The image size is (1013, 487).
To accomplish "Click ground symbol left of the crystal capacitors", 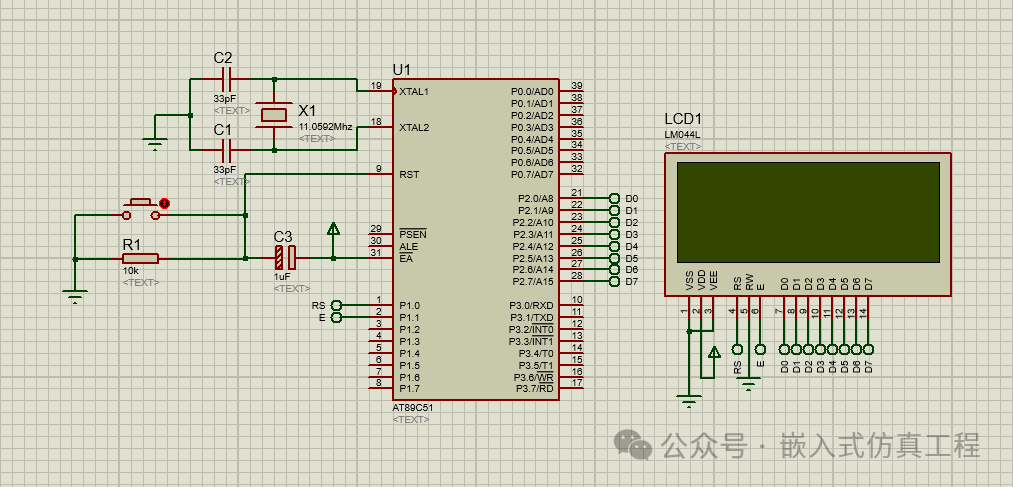I will [154, 142].
